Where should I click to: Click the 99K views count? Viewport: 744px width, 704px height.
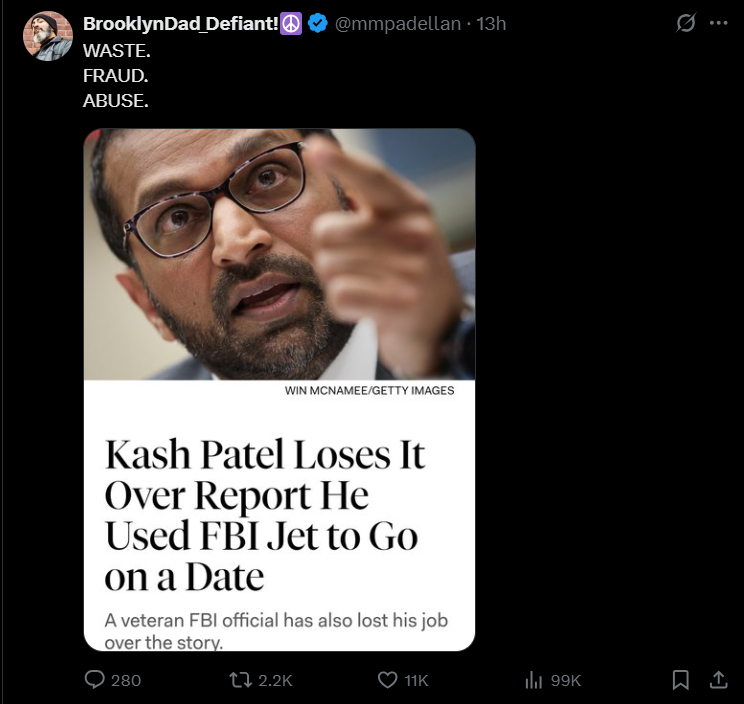(x=565, y=680)
